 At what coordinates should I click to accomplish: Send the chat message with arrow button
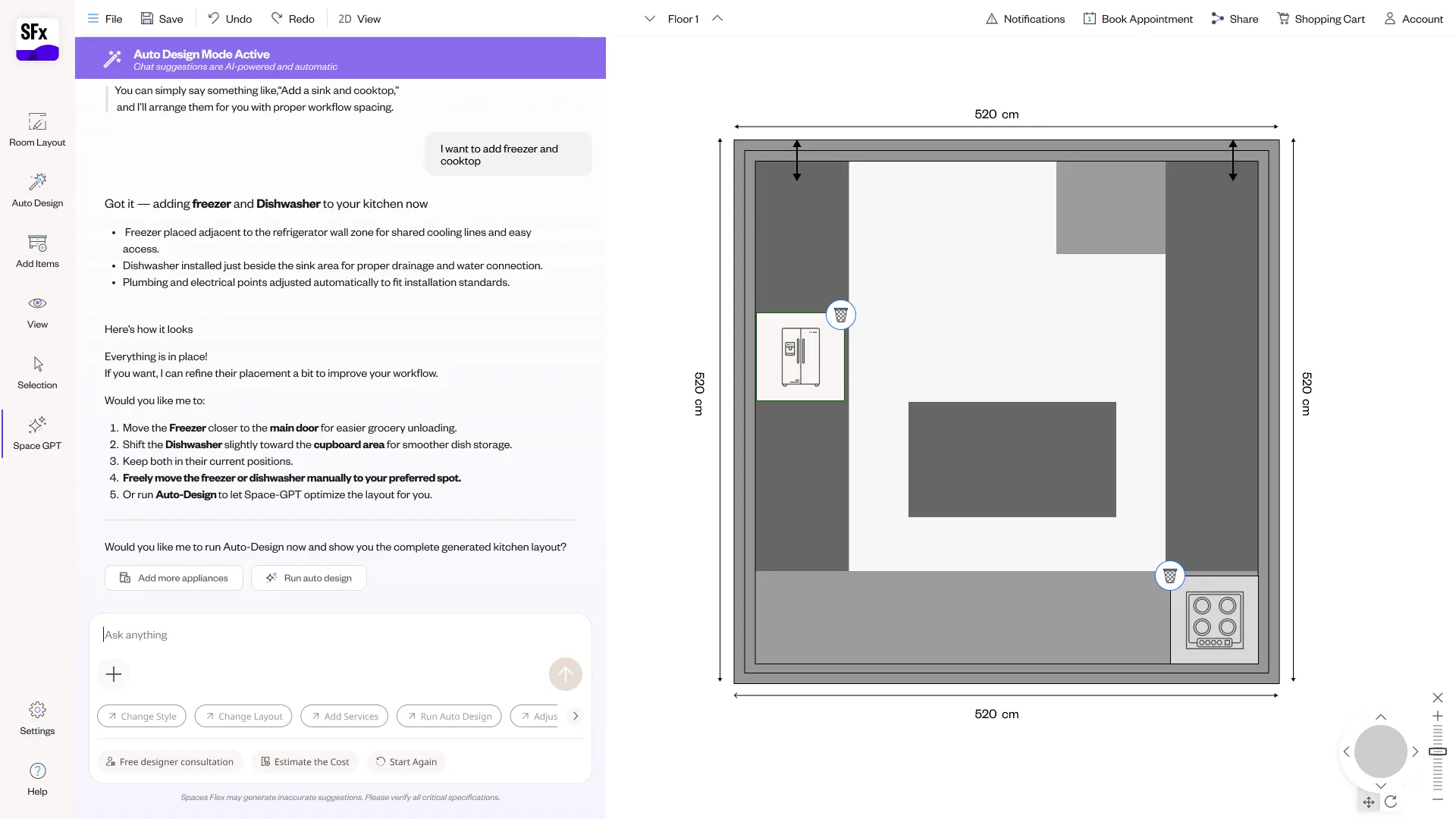click(566, 674)
